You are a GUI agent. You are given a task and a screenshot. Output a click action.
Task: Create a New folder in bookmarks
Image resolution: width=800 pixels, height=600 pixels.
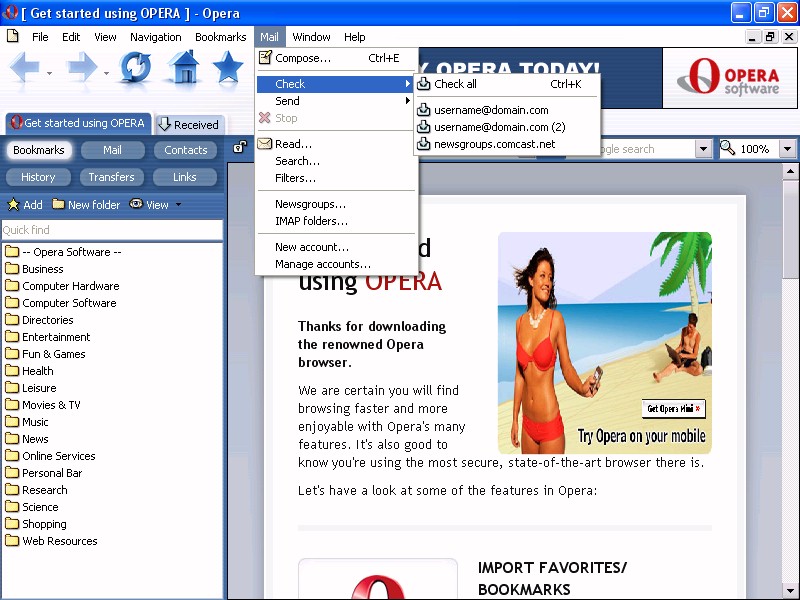click(86, 205)
